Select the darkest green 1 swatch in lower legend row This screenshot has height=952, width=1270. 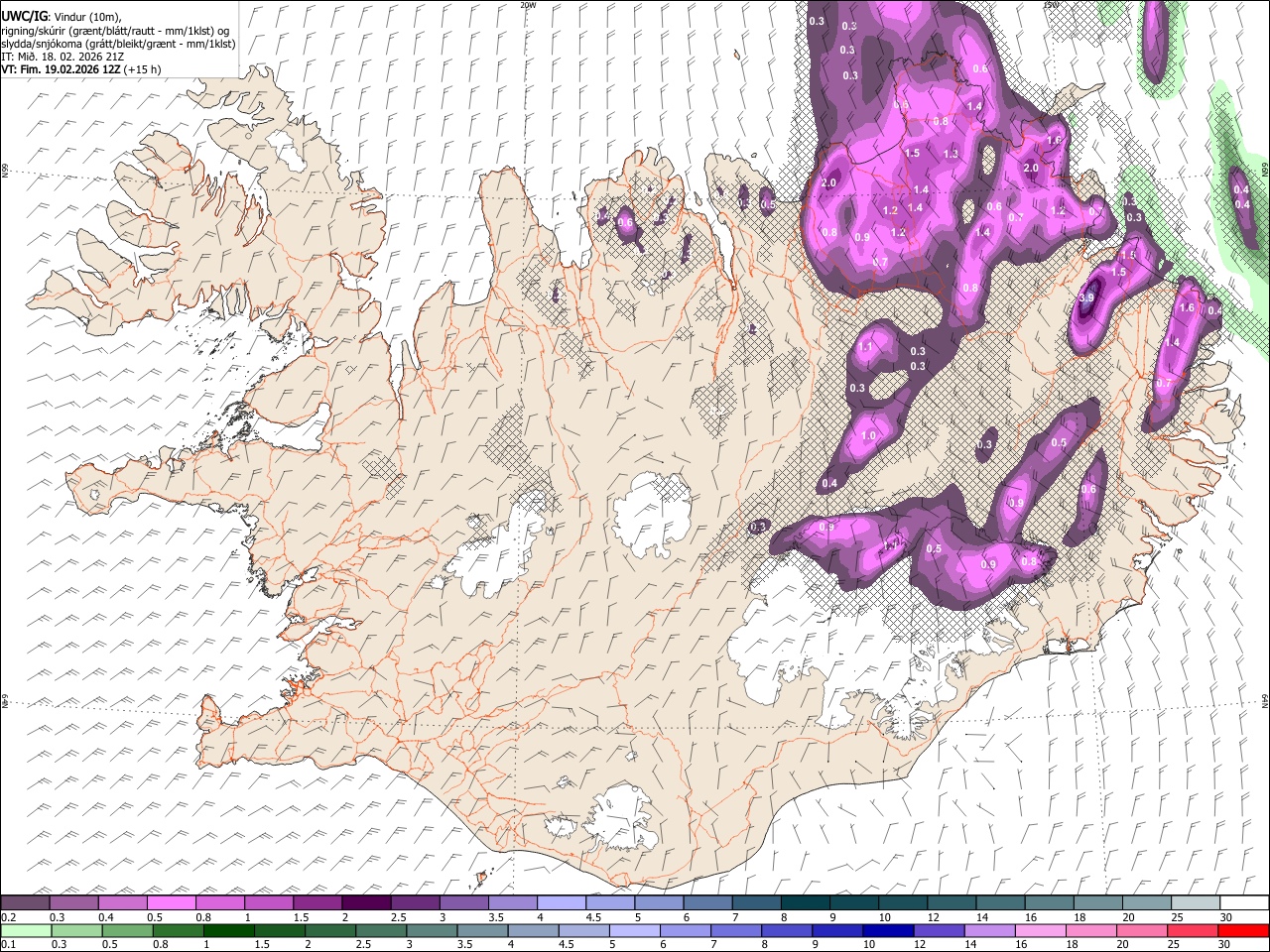(229, 930)
